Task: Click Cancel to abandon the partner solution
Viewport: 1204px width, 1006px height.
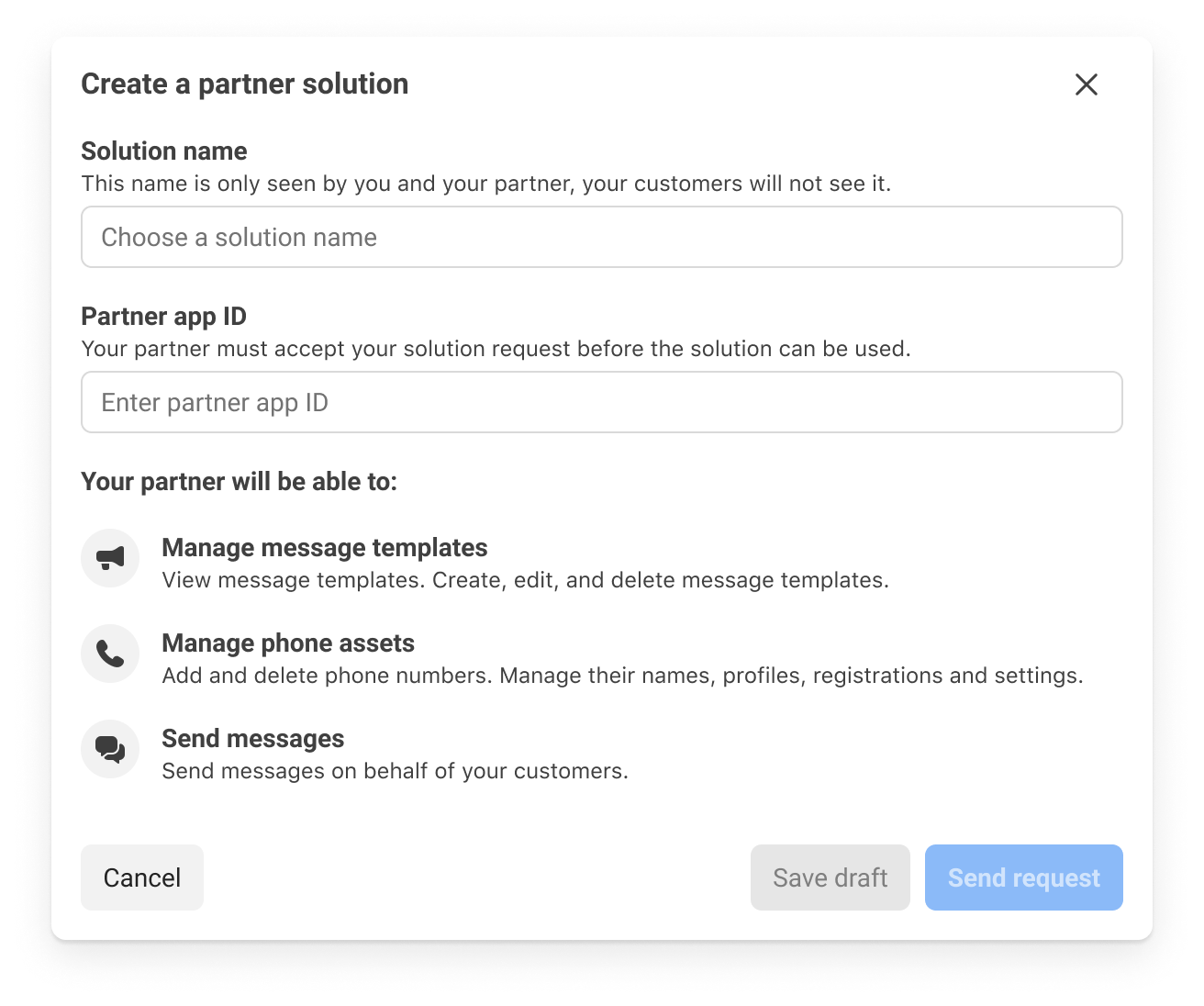Action: point(141,877)
